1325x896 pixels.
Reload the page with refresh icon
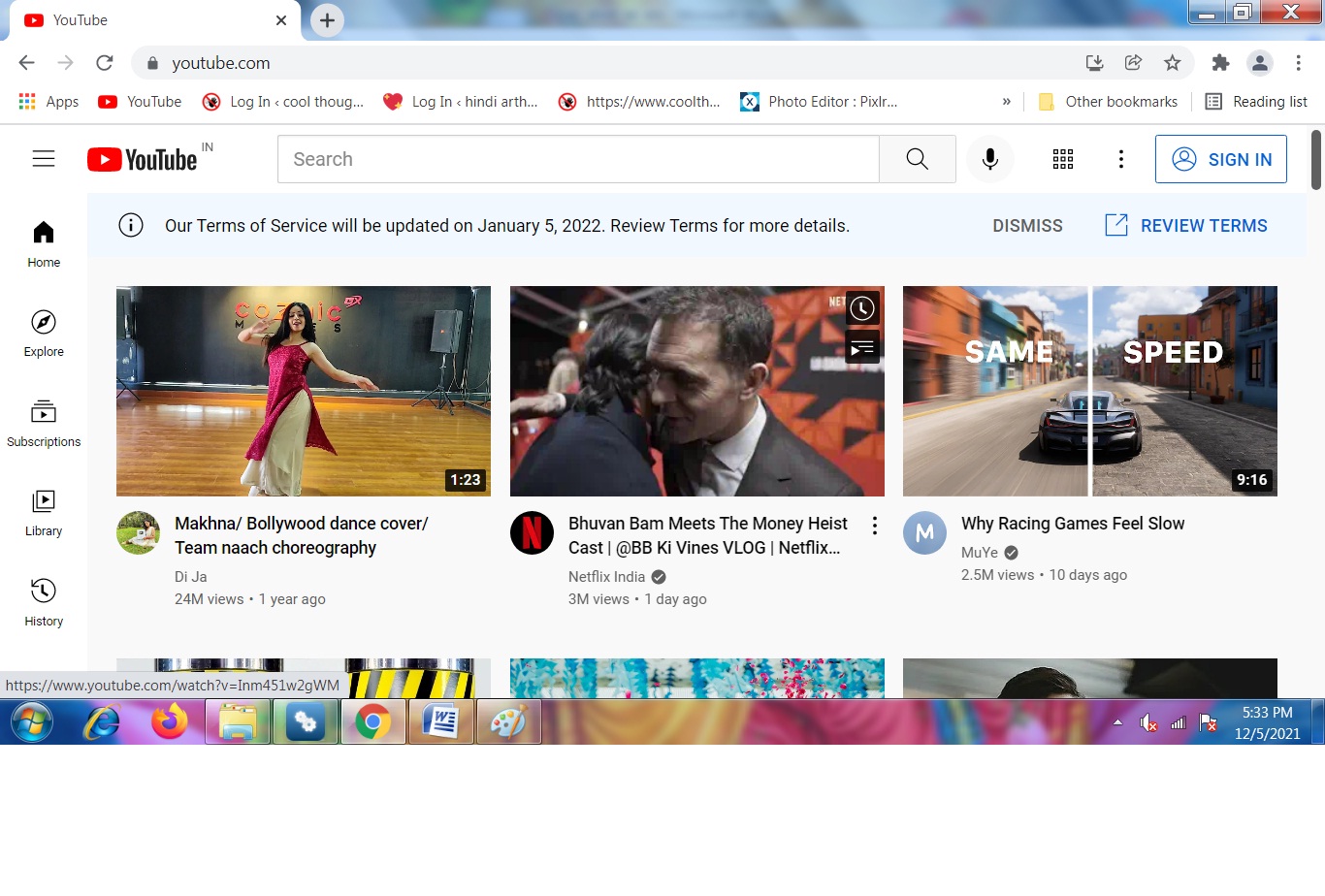[x=105, y=63]
